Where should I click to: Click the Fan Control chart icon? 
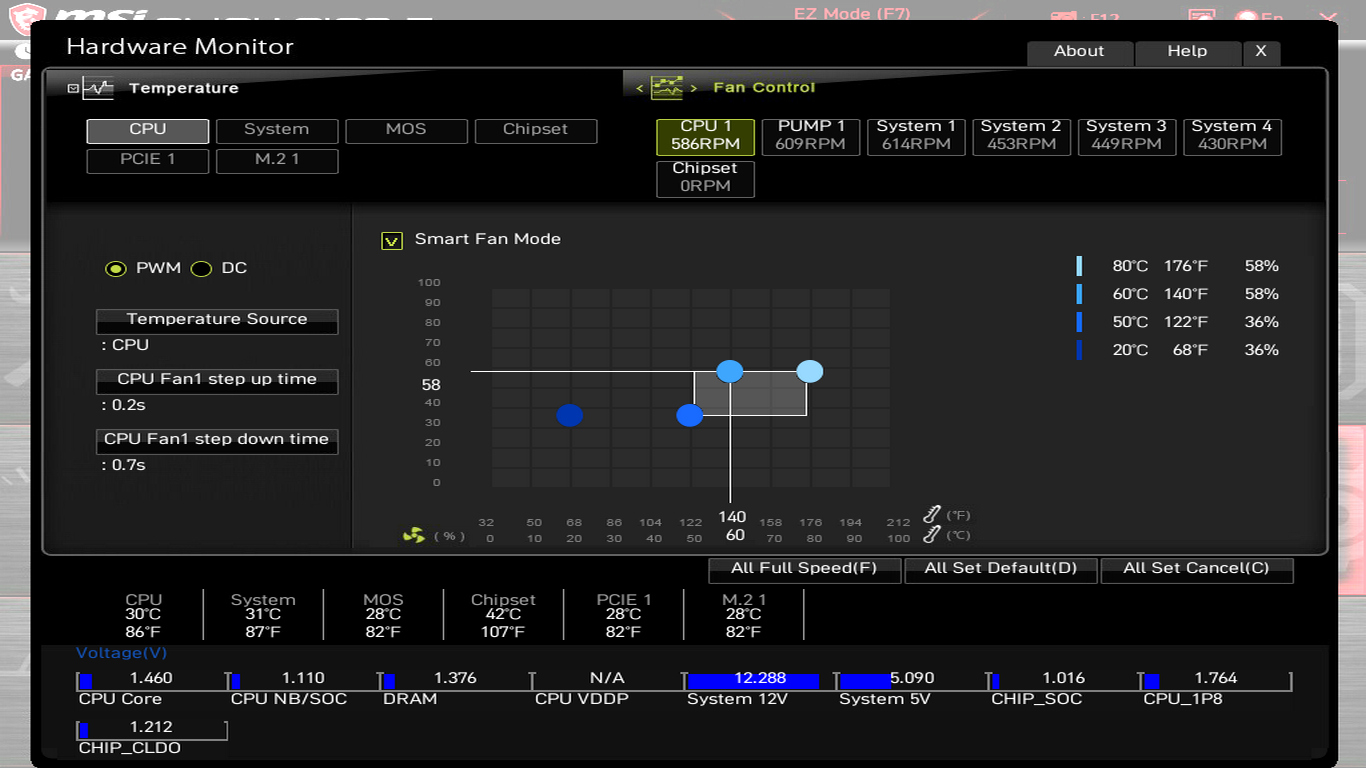tap(667, 87)
